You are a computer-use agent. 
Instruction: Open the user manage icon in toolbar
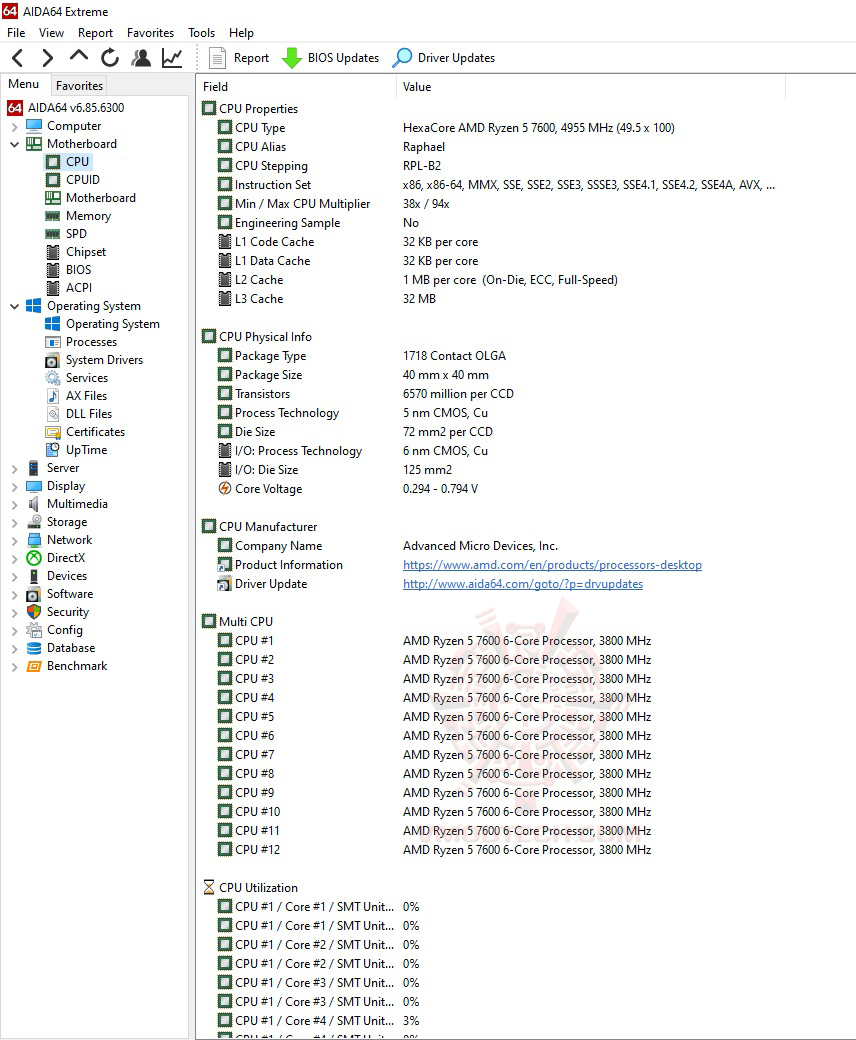141,58
